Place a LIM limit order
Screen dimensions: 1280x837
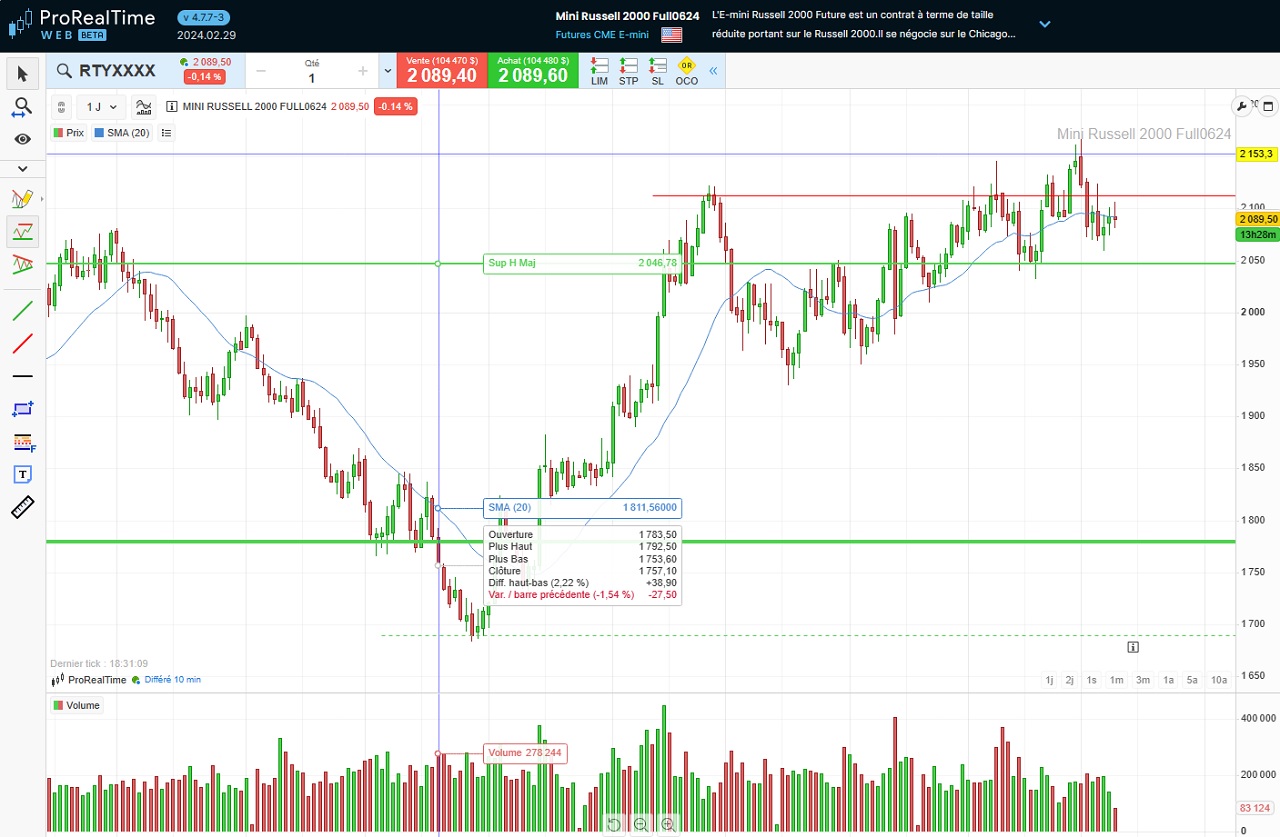click(599, 71)
